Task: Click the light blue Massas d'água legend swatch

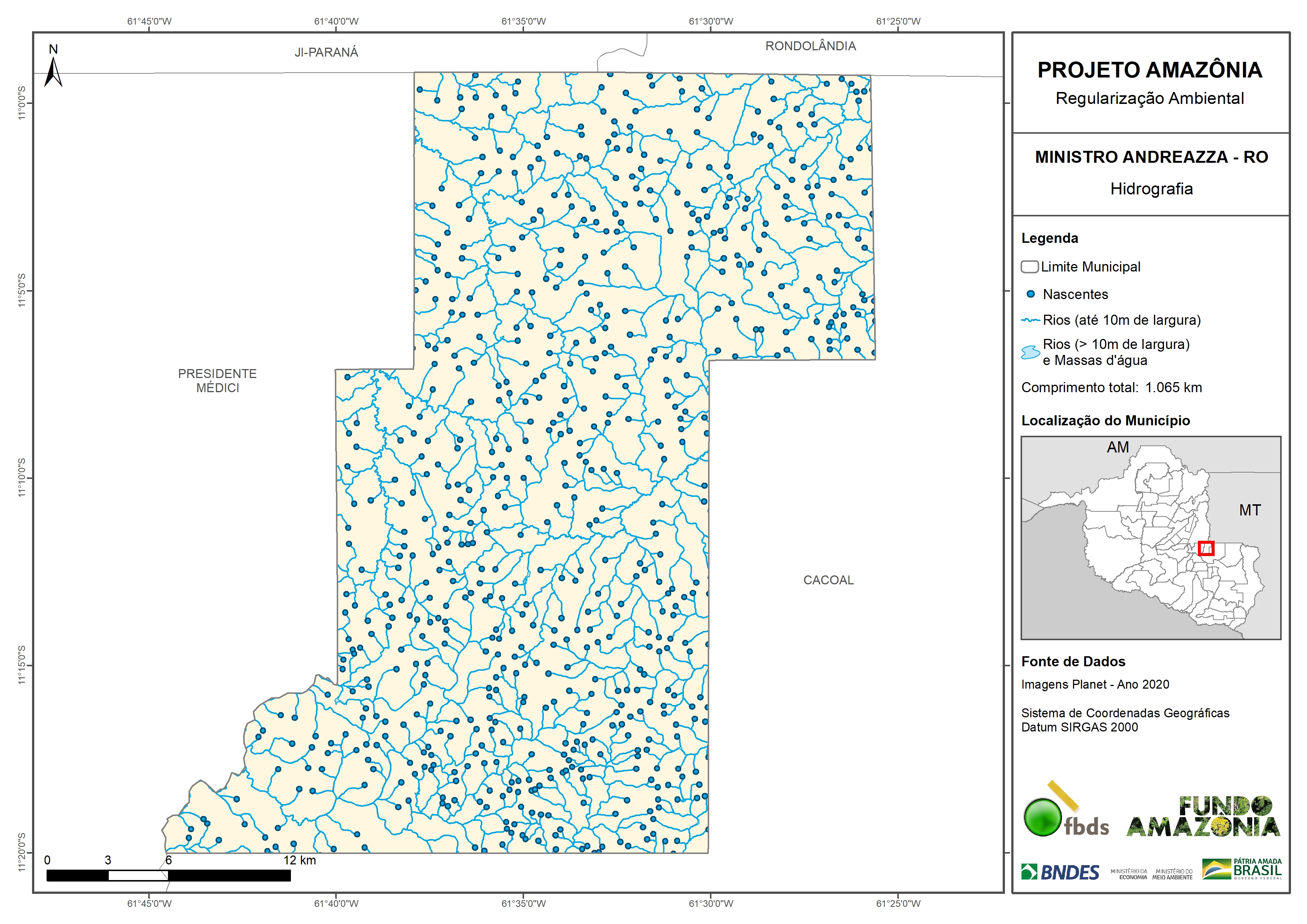Action: click(x=1030, y=352)
